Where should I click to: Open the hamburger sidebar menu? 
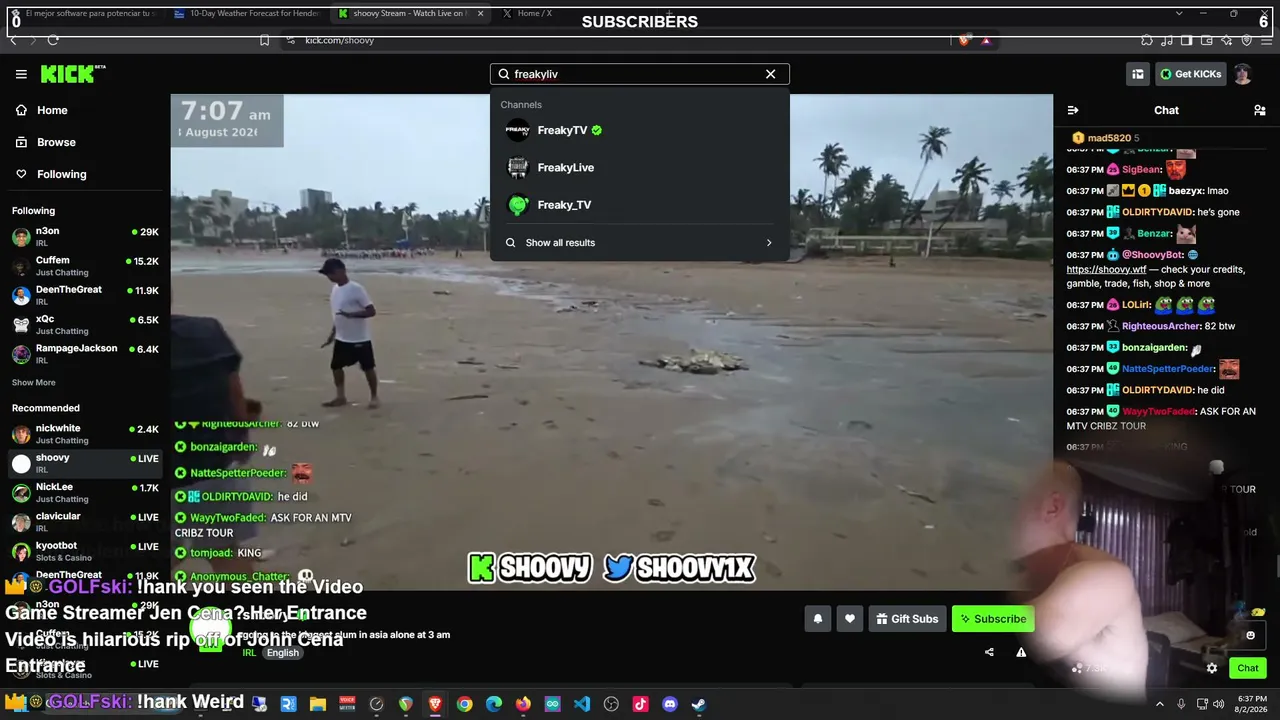click(21, 74)
